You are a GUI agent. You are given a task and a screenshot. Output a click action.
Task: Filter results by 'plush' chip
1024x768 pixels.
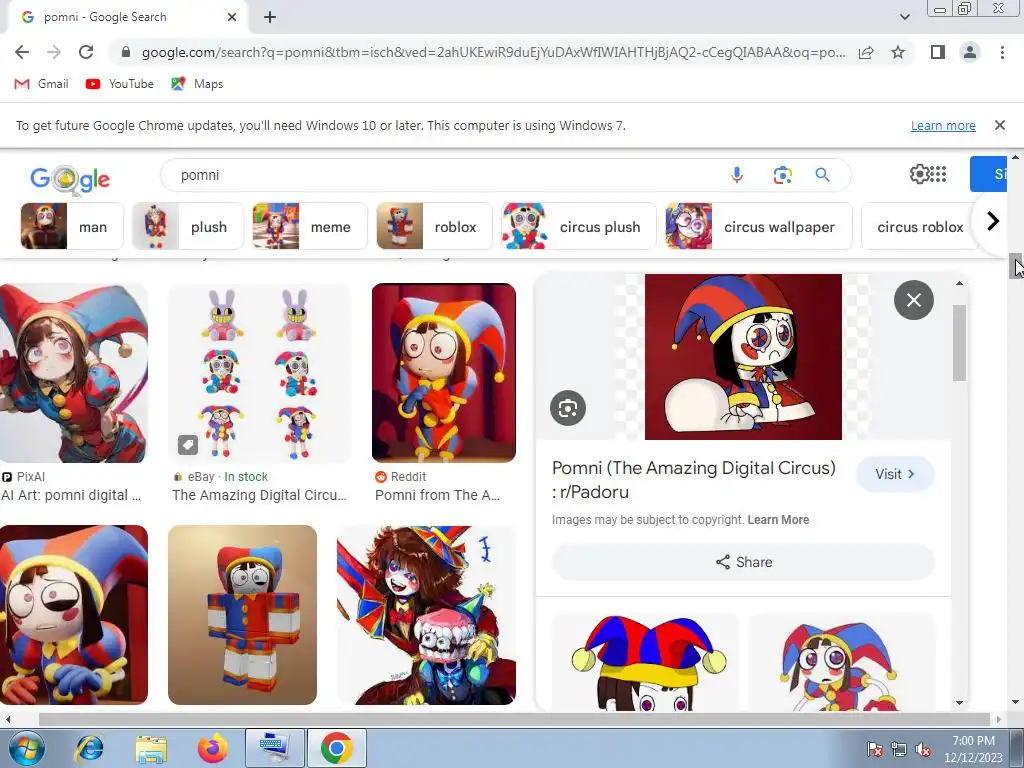pos(187,227)
